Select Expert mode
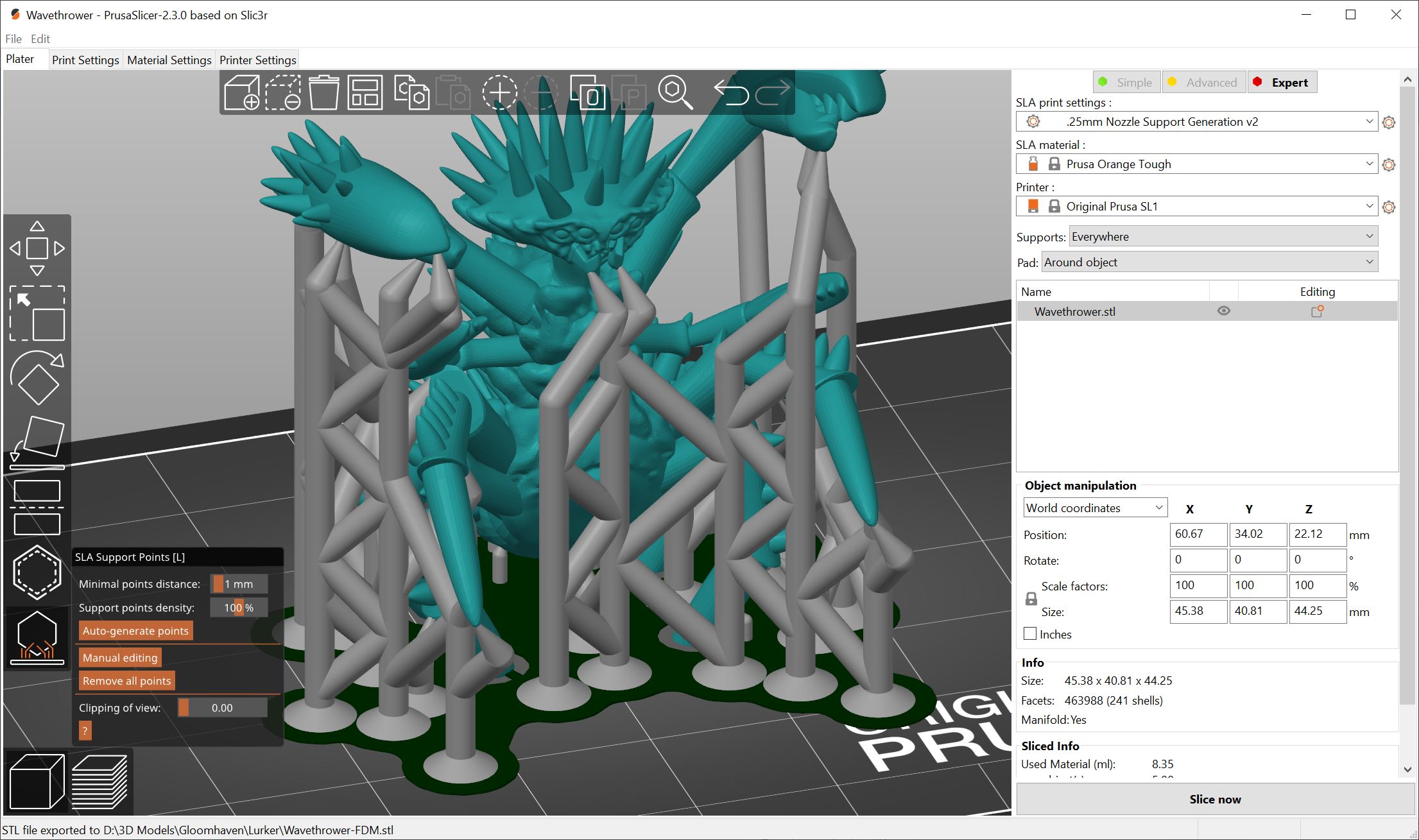 (1282, 82)
